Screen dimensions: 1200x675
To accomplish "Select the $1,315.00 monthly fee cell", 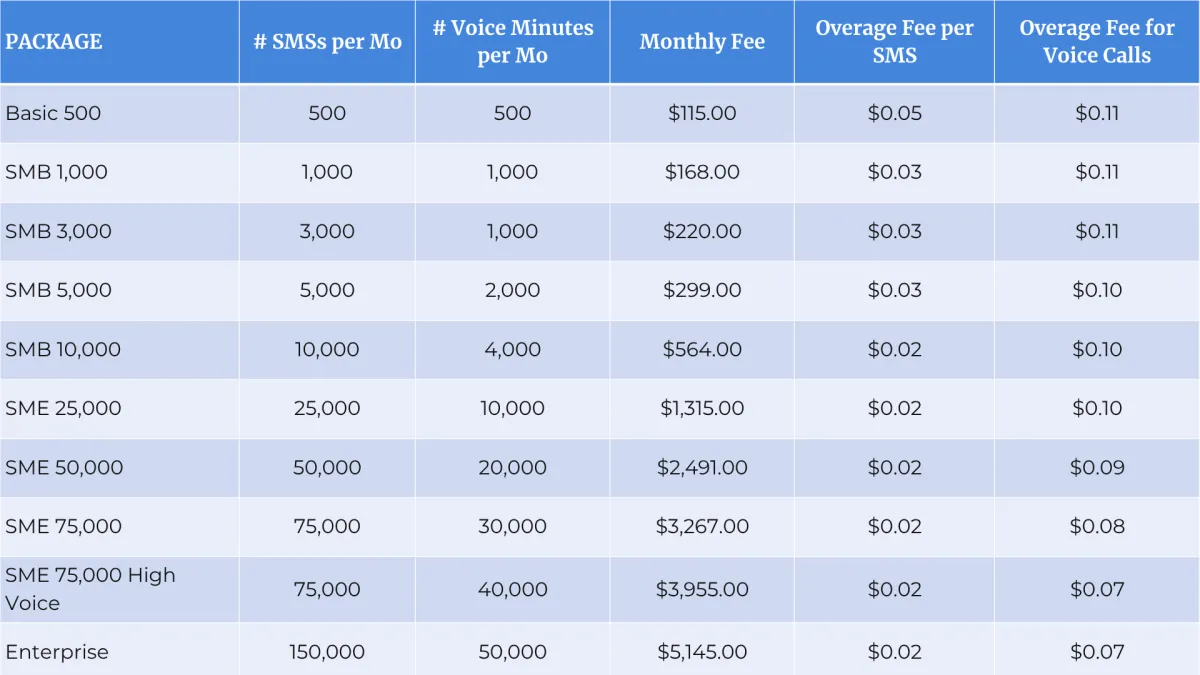I will click(x=702, y=408).
